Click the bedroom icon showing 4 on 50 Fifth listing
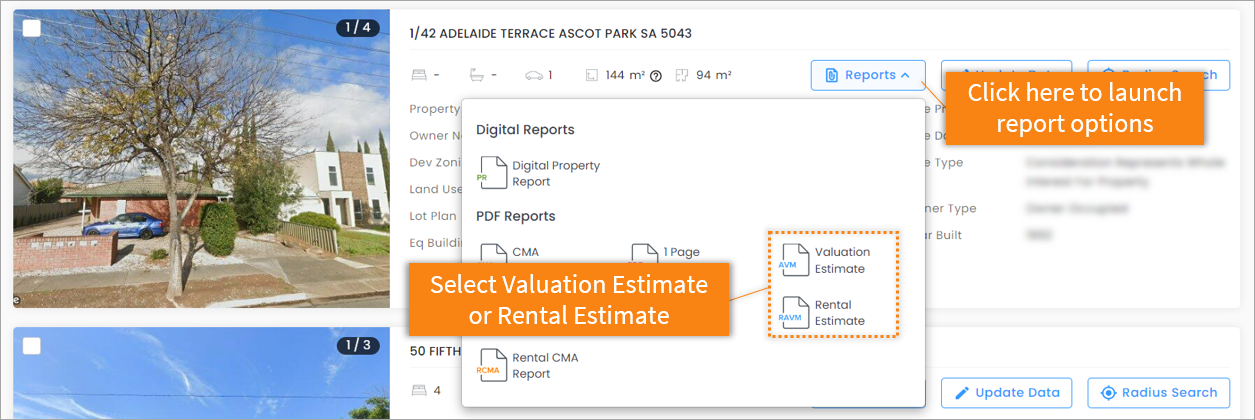 pyautogui.click(x=418, y=390)
